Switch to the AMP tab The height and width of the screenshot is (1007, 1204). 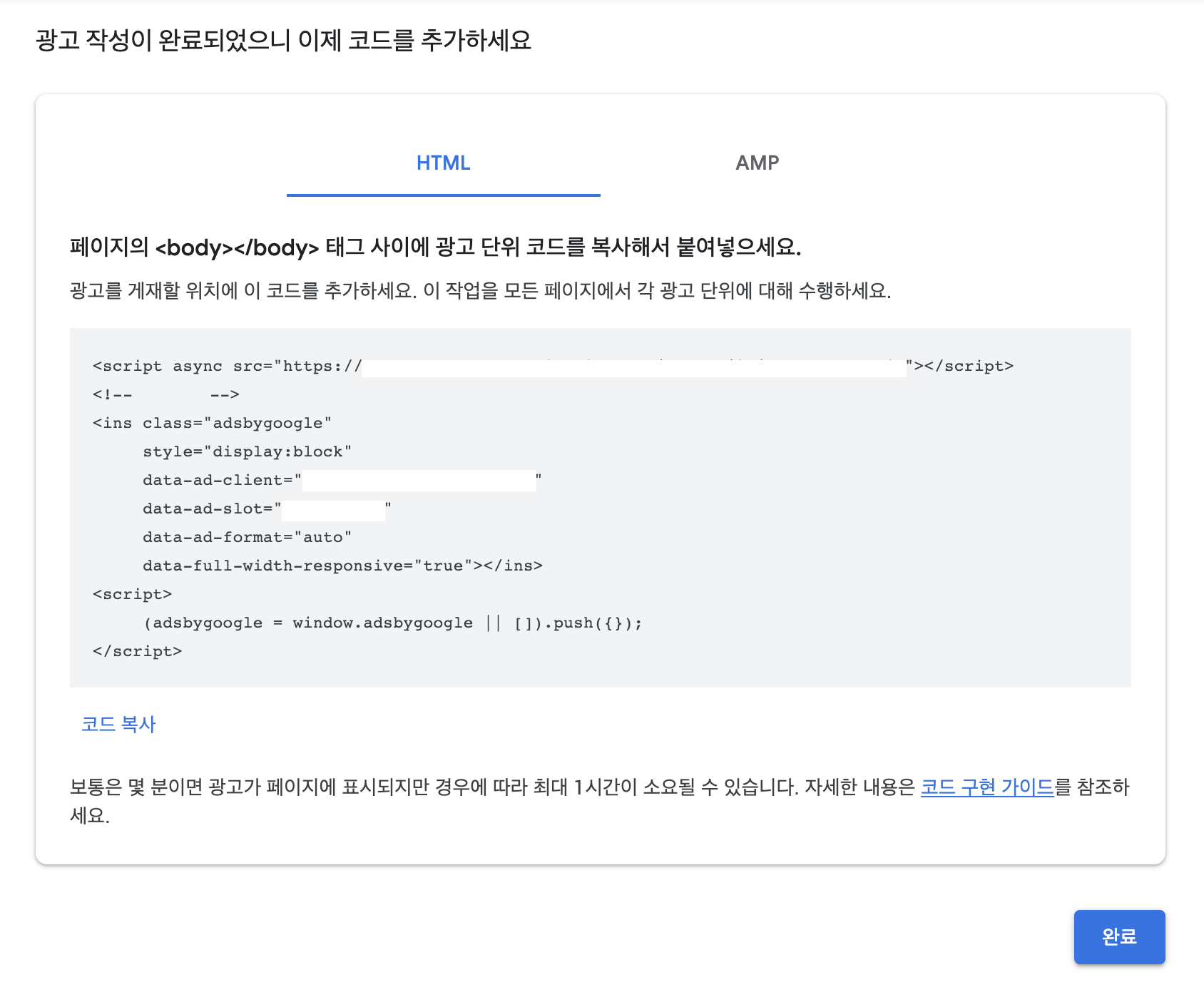click(757, 163)
